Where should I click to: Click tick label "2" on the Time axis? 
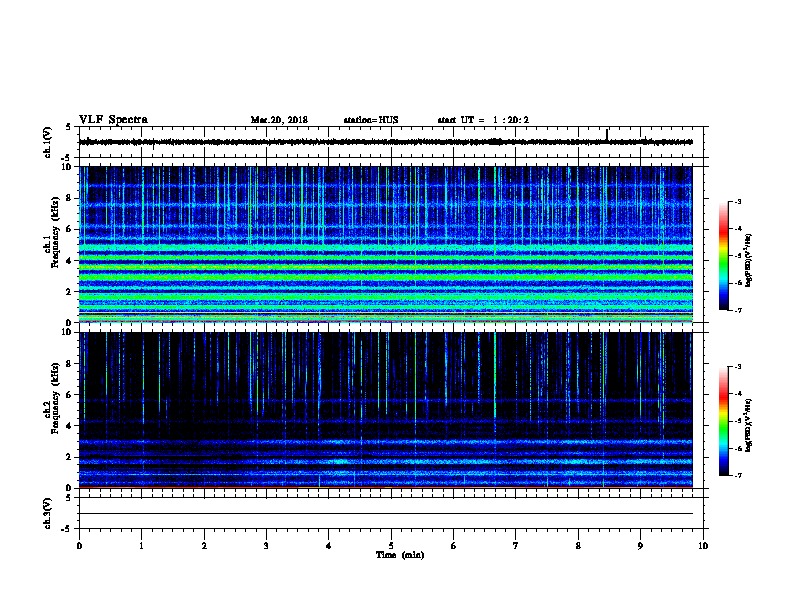(204, 545)
